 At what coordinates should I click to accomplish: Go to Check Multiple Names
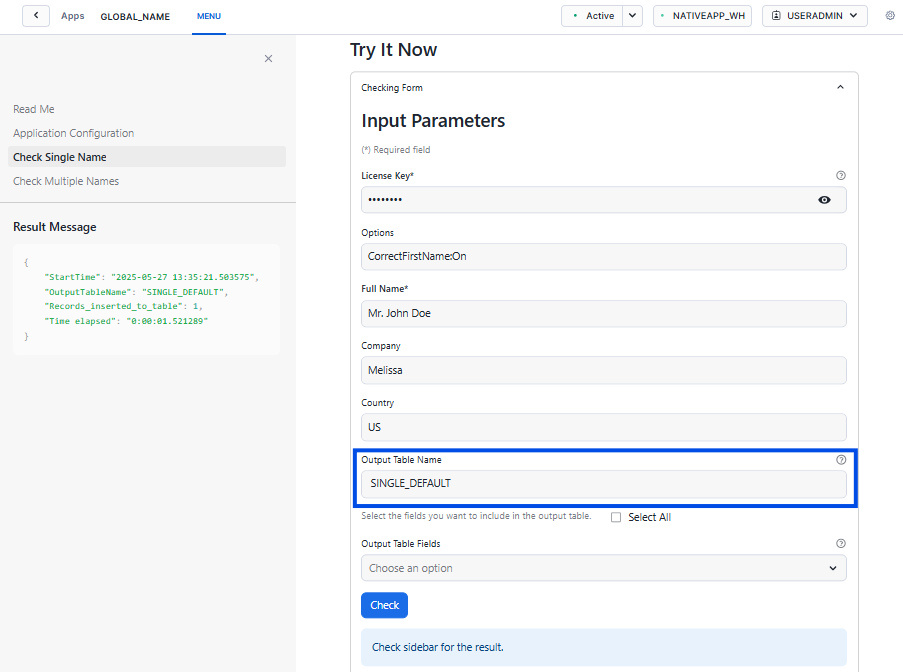click(66, 181)
